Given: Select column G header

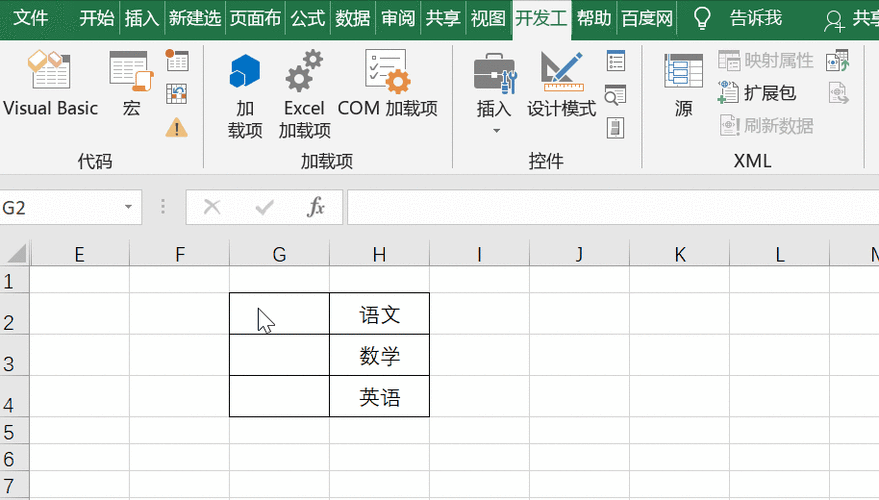Looking at the screenshot, I should tap(279, 254).
